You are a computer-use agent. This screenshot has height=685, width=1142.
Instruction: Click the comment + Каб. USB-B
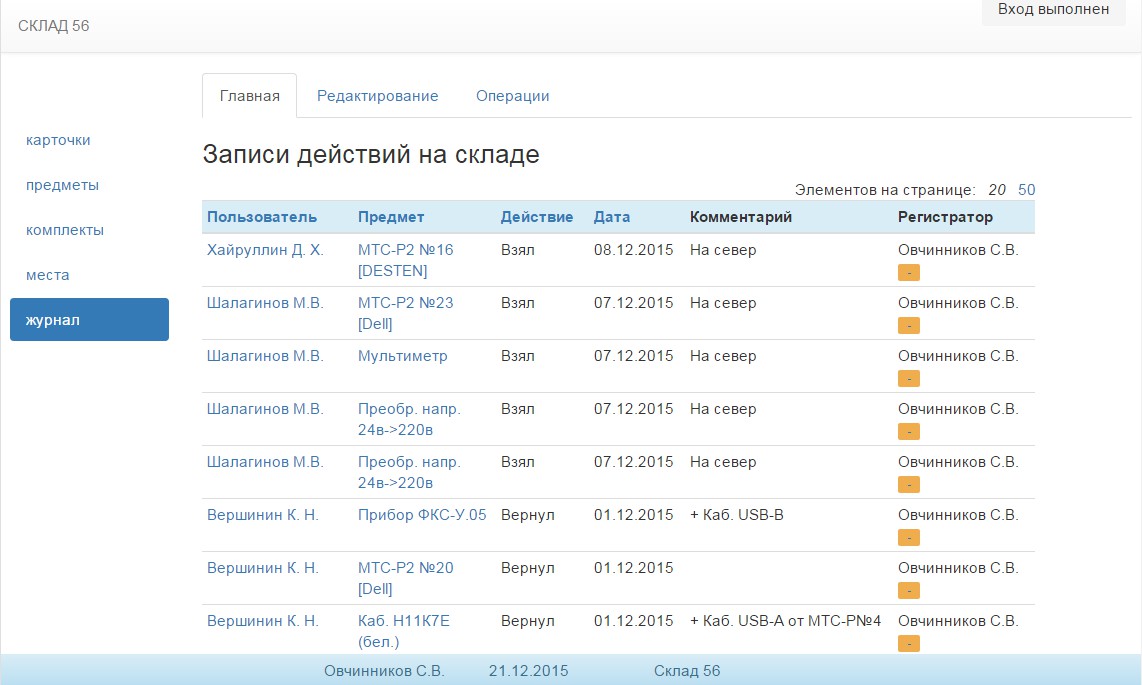coord(737,515)
